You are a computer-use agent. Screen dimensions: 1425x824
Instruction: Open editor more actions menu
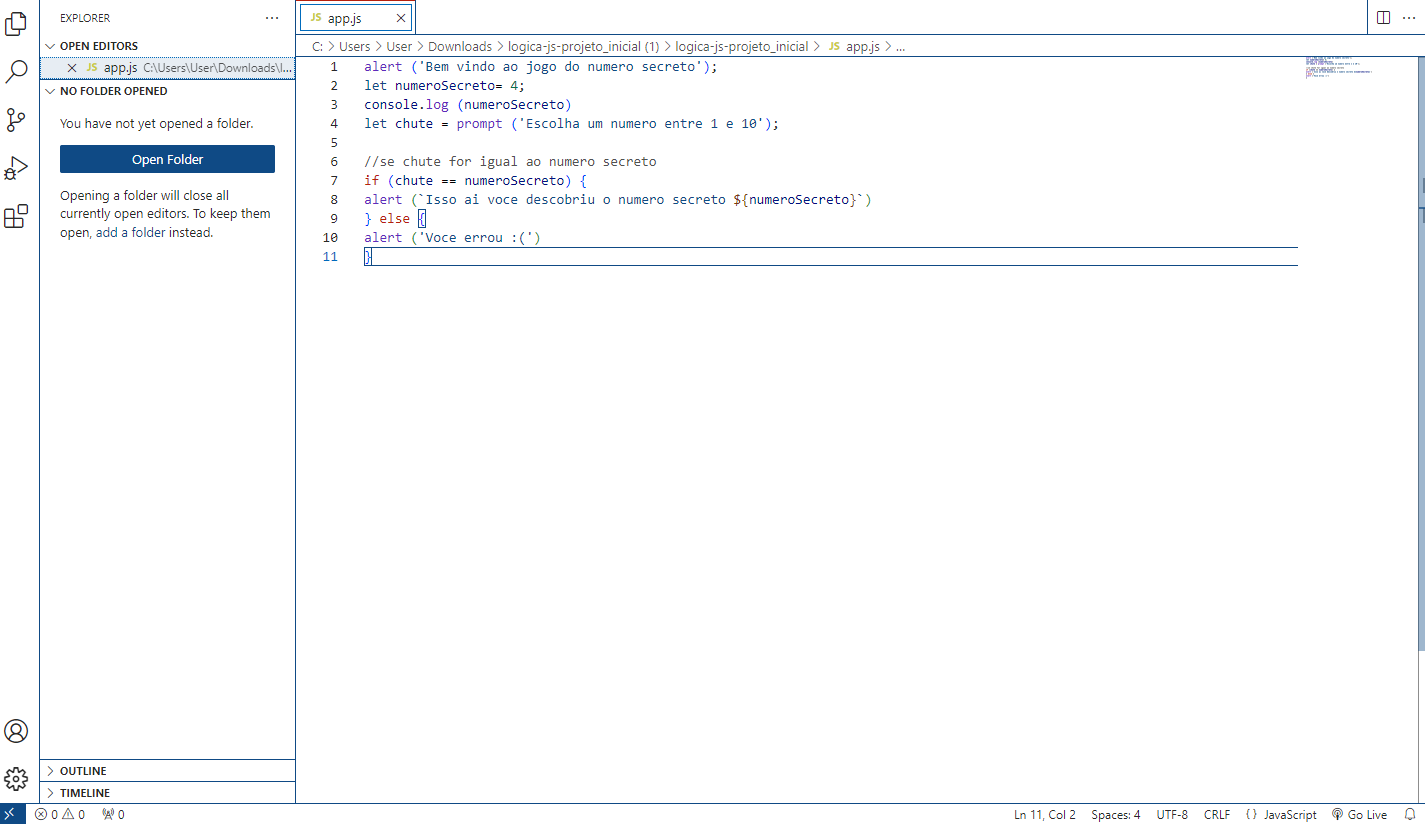point(1409,18)
